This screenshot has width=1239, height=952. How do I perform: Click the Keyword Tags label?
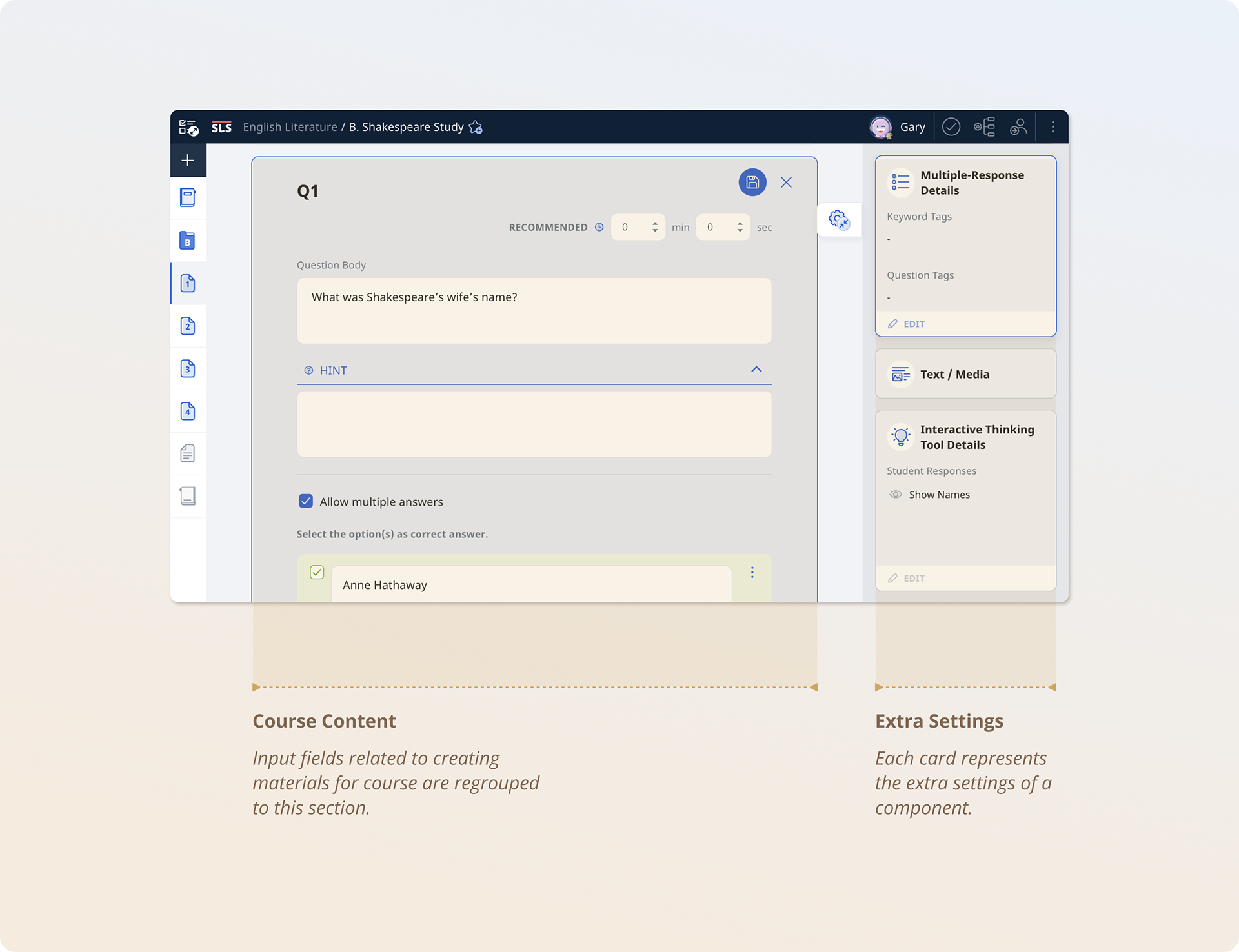pos(919,217)
